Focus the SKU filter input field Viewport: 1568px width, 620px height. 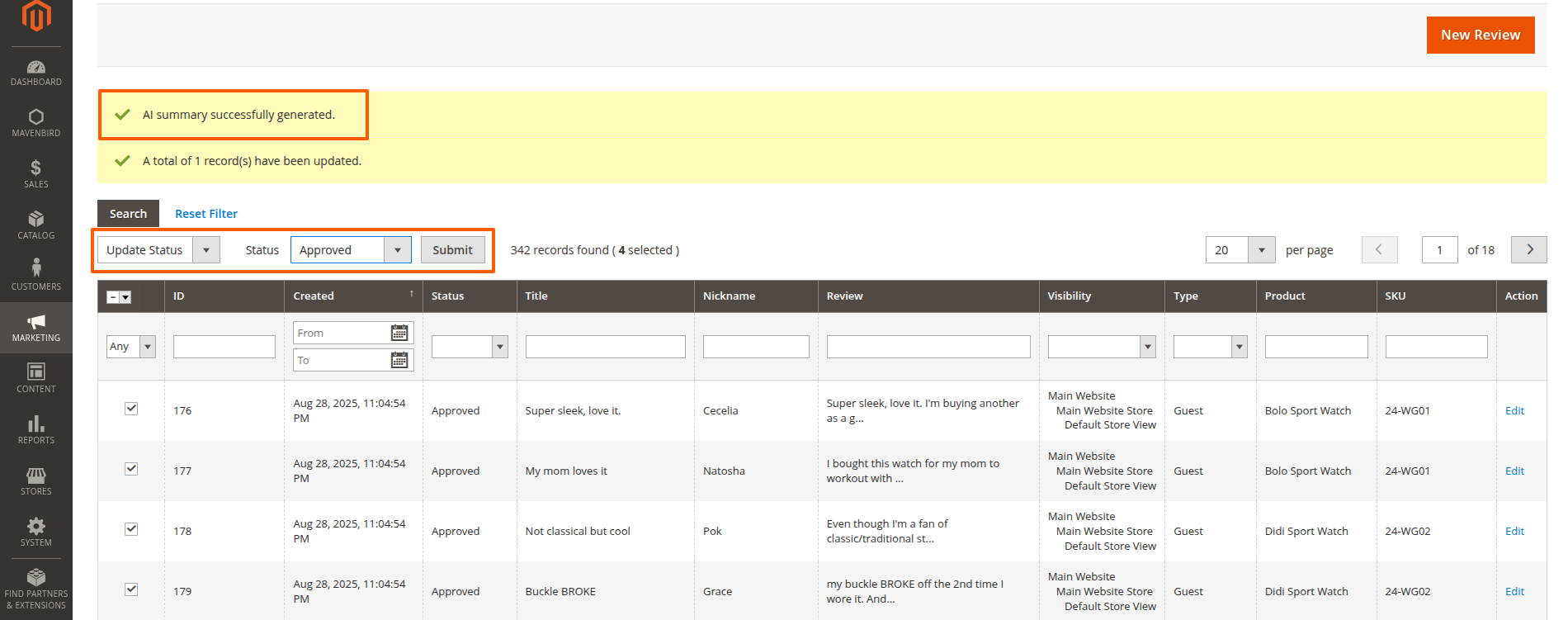[1436, 347]
